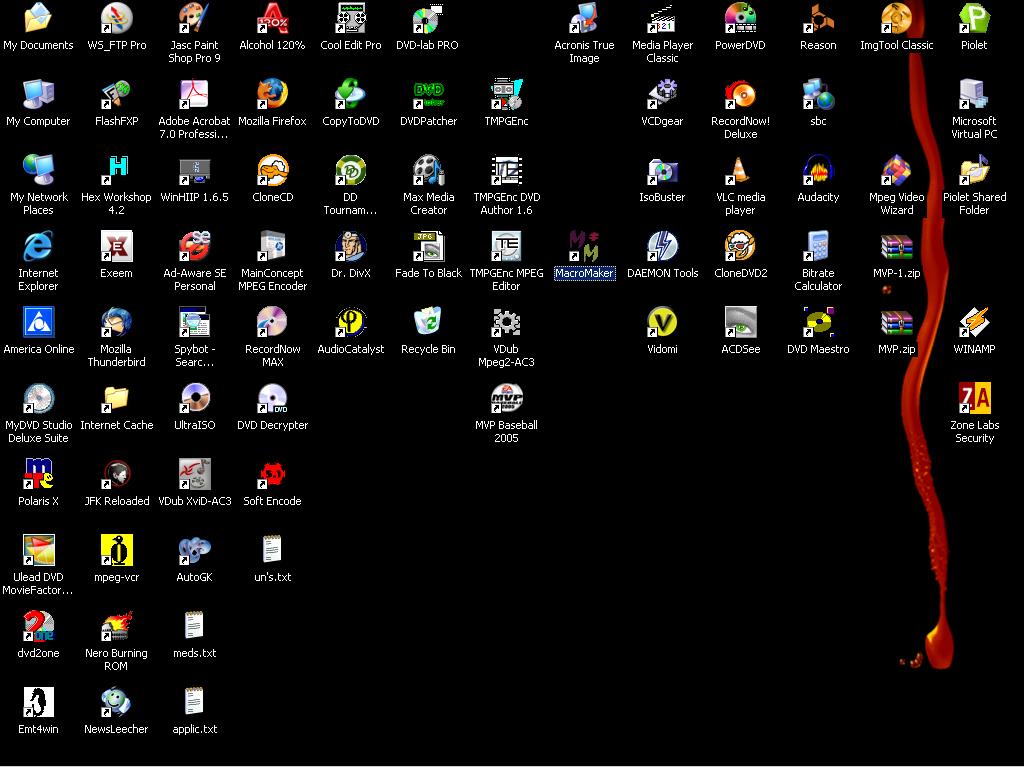Select the Jasc Paint Shop Pro 9 icon
The height and width of the screenshot is (768, 1024).
[195, 18]
